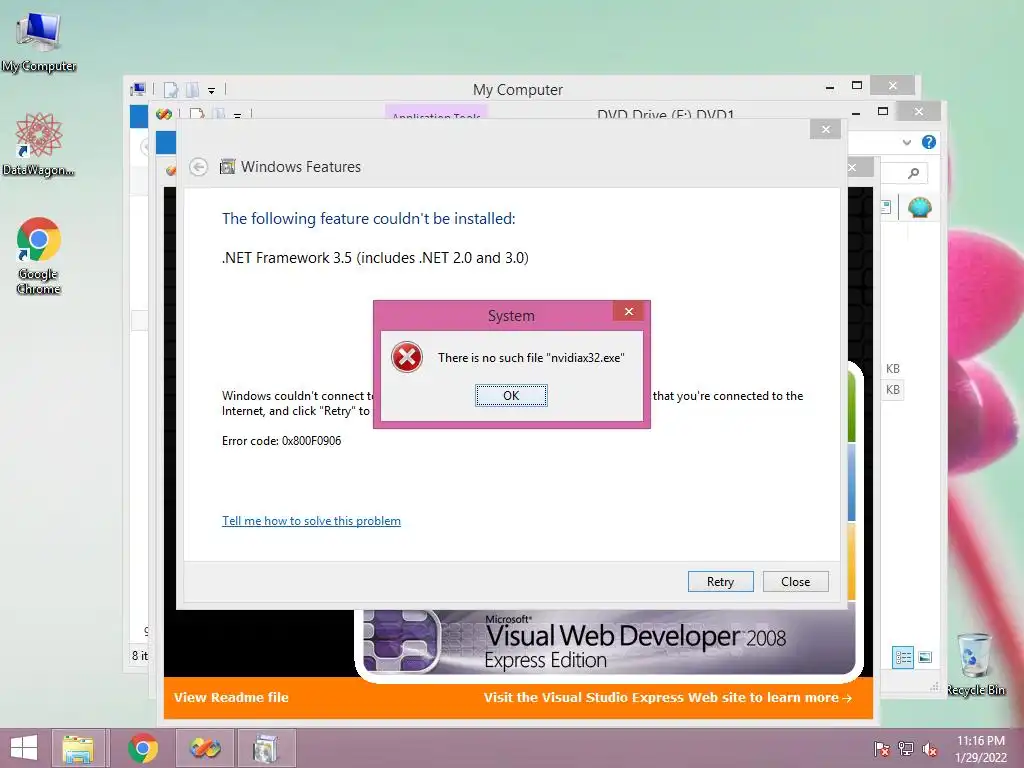The image size is (1024, 768).
Task: Open Chrome from the taskbar
Action: [x=143, y=748]
